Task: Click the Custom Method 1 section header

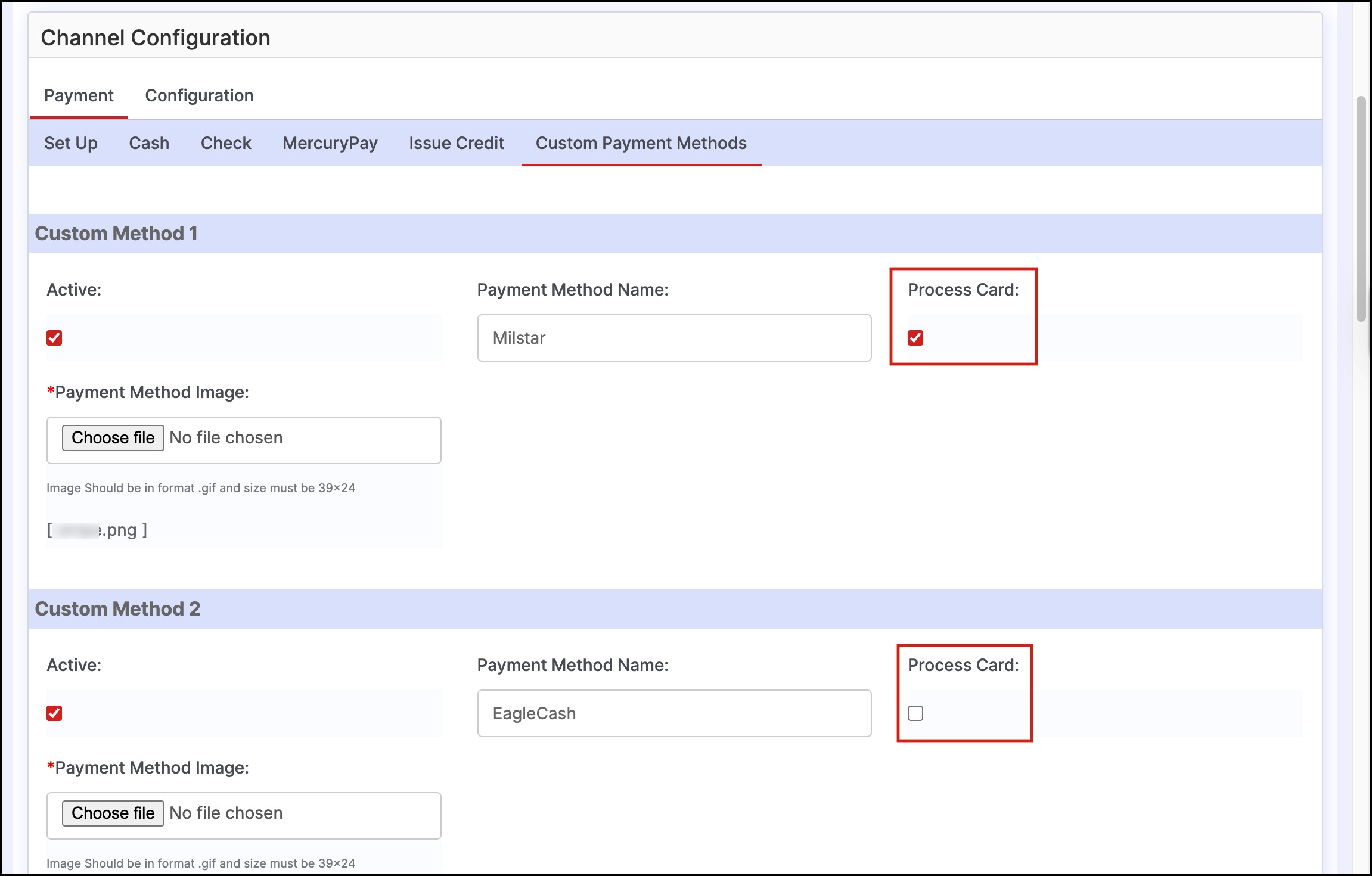Action: pyautogui.click(x=116, y=234)
